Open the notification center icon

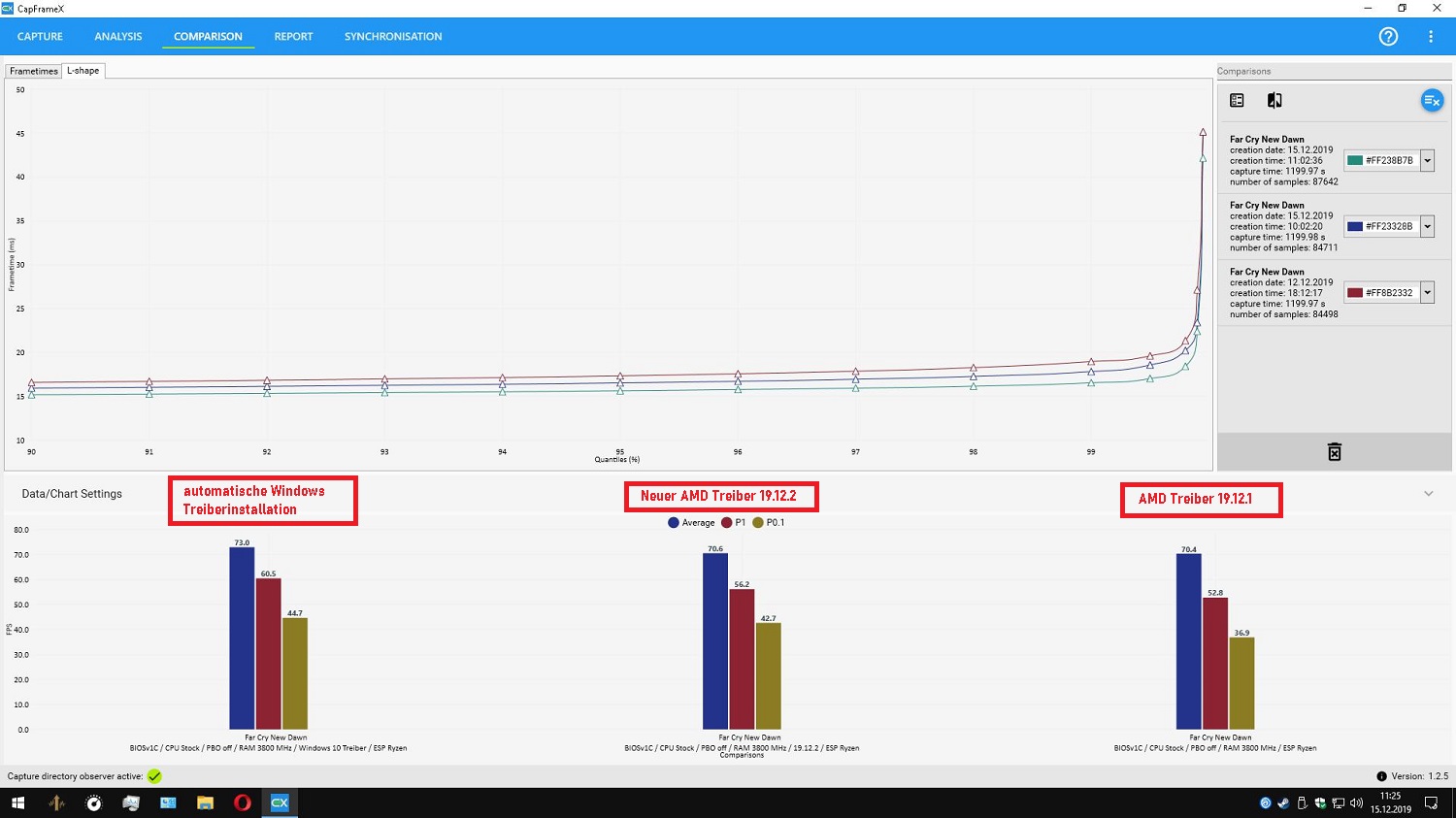coord(1431,802)
